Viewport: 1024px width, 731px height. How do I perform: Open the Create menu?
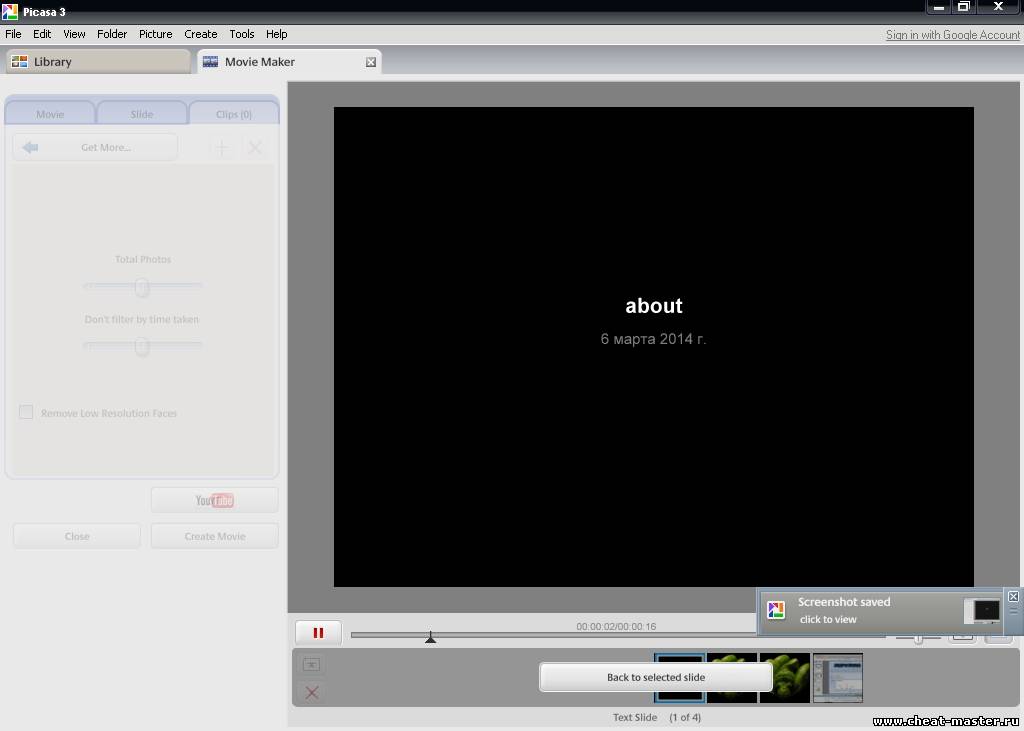click(x=200, y=34)
